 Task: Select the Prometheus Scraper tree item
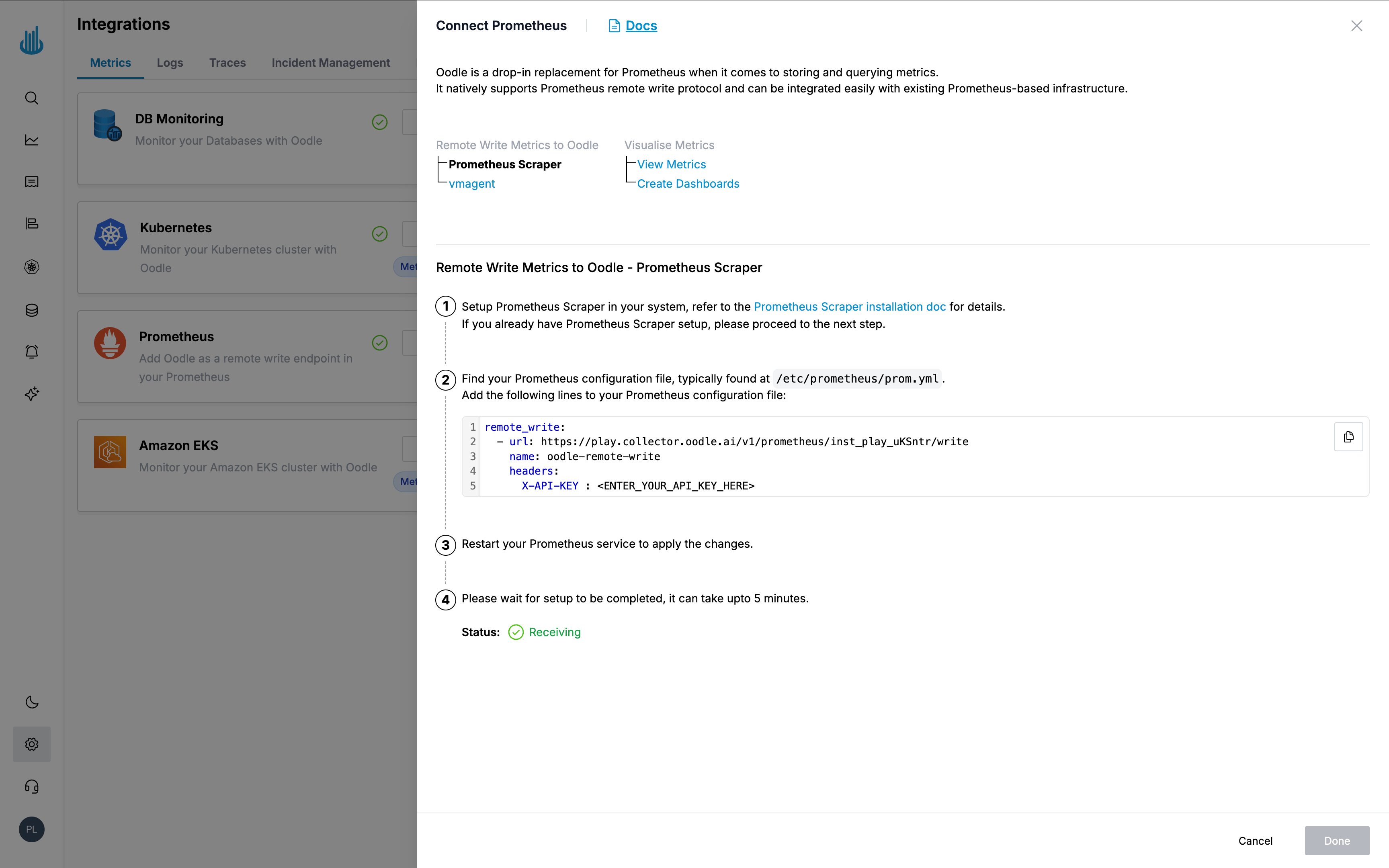coord(504,165)
